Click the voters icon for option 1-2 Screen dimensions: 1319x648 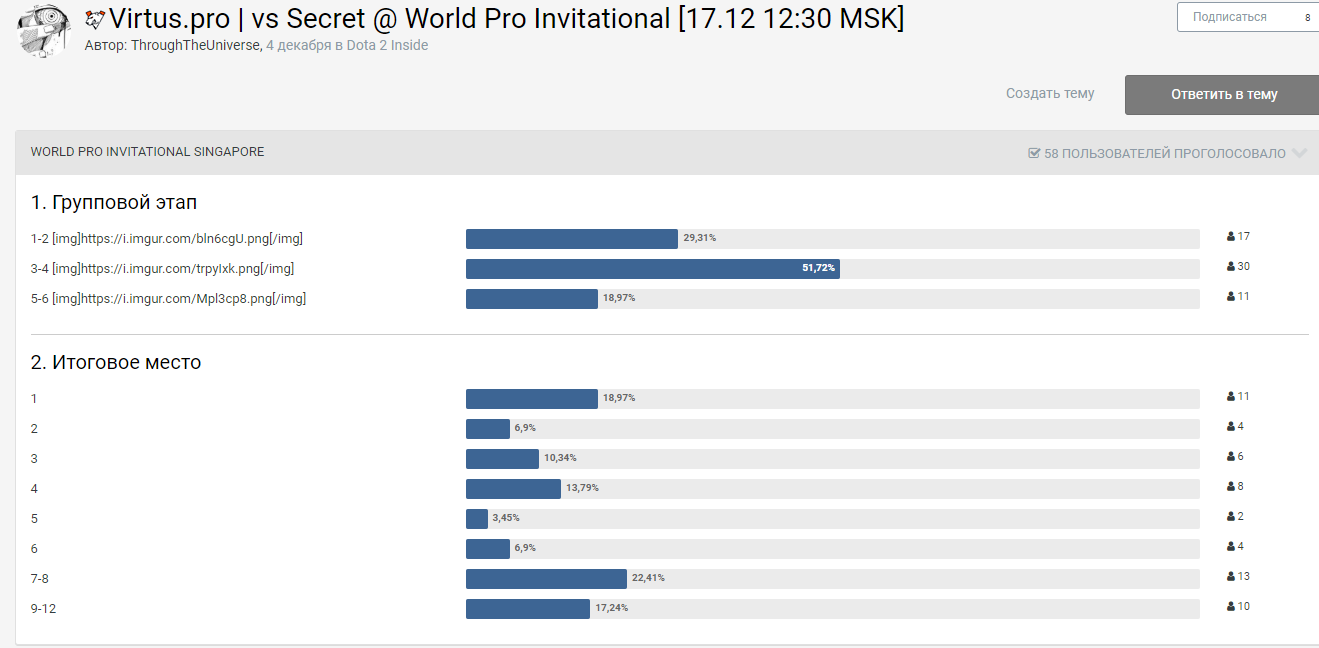click(x=1231, y=237)
